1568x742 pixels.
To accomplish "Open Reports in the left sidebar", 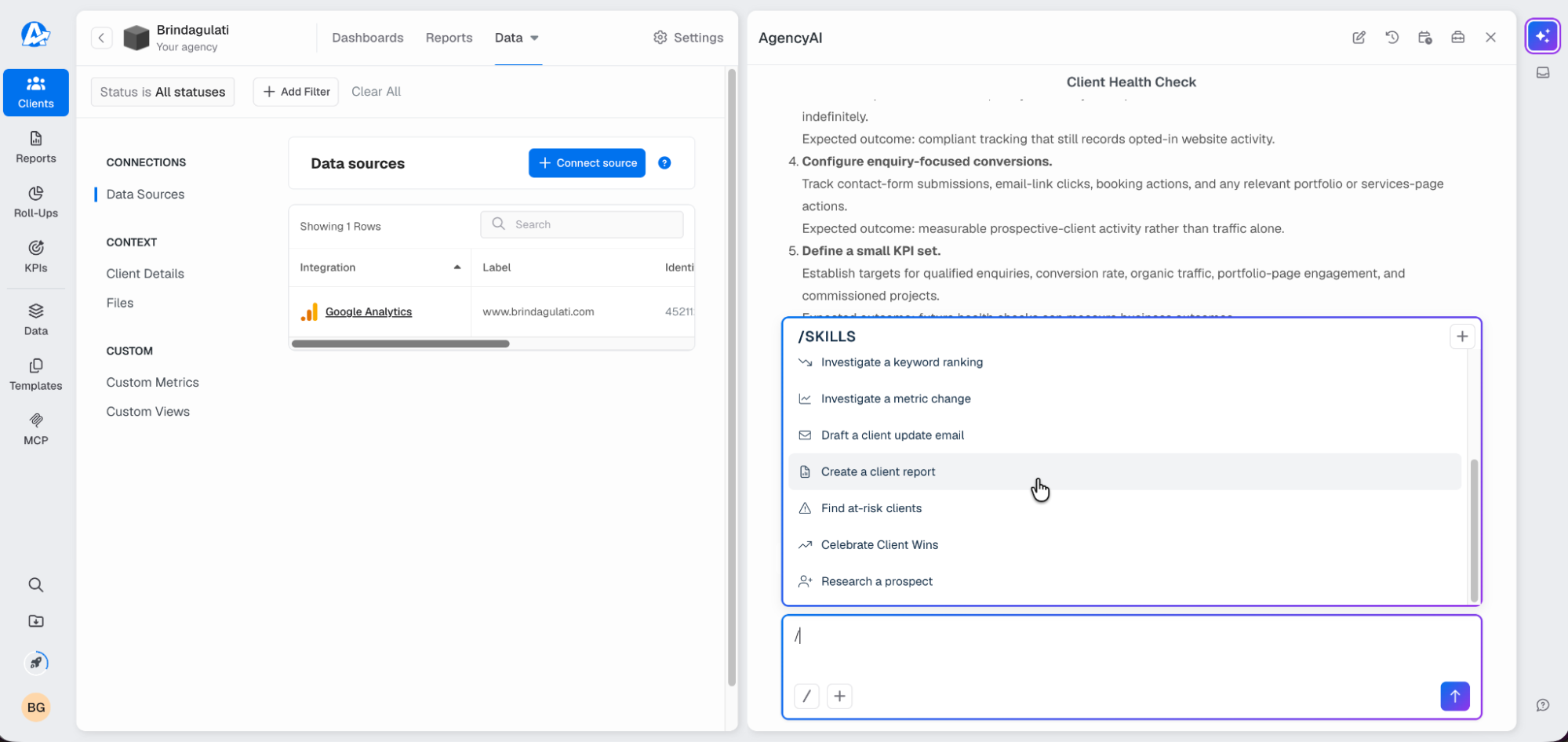I will pos(36,147).
